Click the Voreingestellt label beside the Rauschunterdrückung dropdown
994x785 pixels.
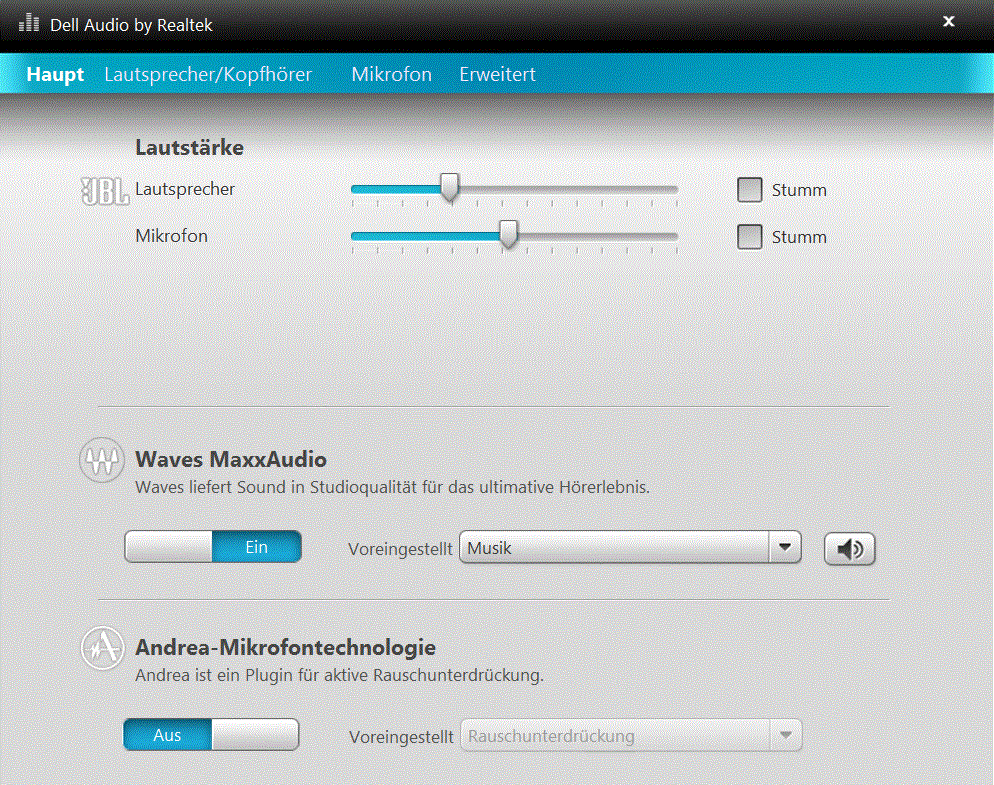coord(401,737)
